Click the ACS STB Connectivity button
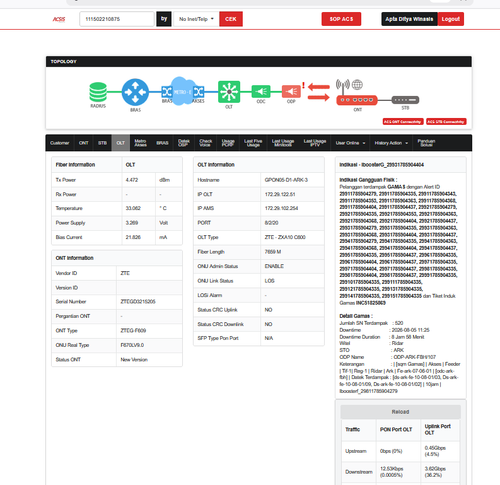The width and height of the screenshot is (500, 485). coord(446,122)
